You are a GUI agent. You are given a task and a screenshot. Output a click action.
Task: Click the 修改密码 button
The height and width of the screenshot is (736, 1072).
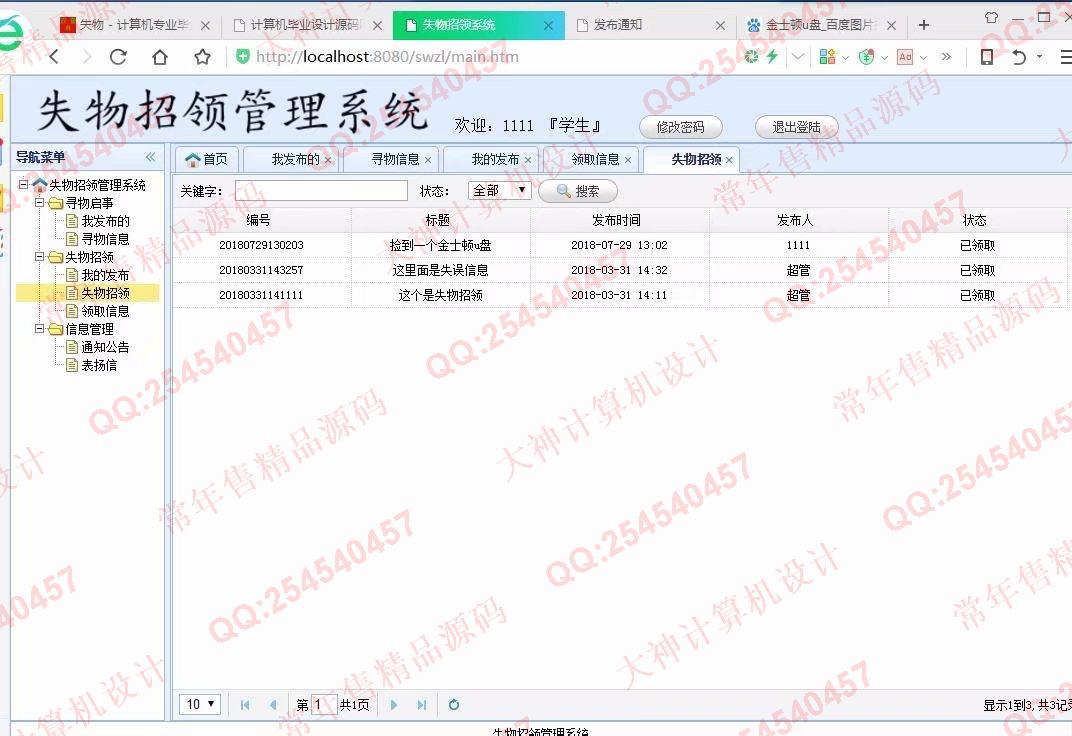[680, 127]
